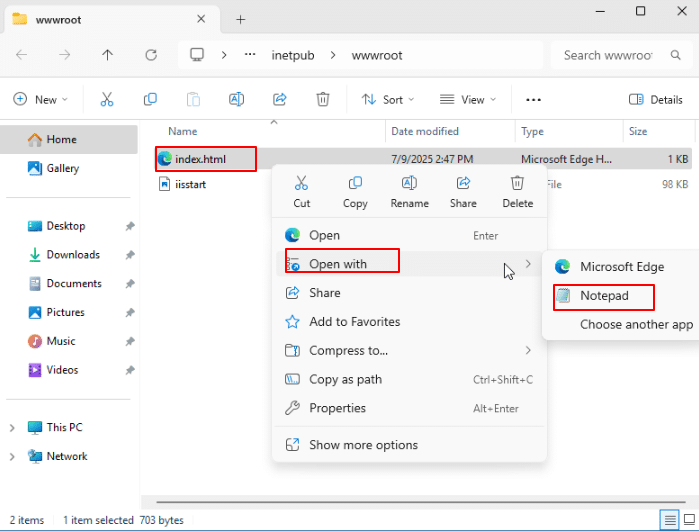Unpin Downloads using its pin icon
The height and width of the screenshot is (531, 699).
click(x=130, y=255)
